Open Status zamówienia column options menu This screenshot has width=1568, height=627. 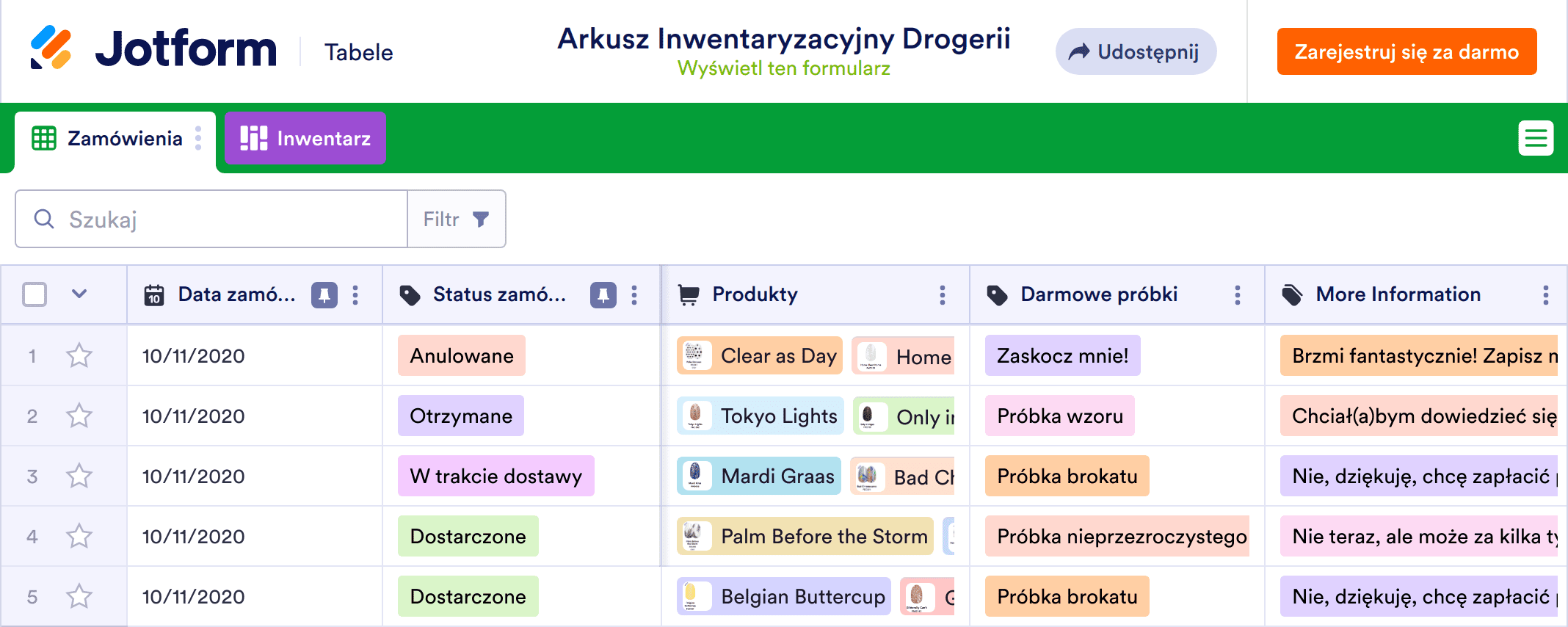tap(634, 295)
